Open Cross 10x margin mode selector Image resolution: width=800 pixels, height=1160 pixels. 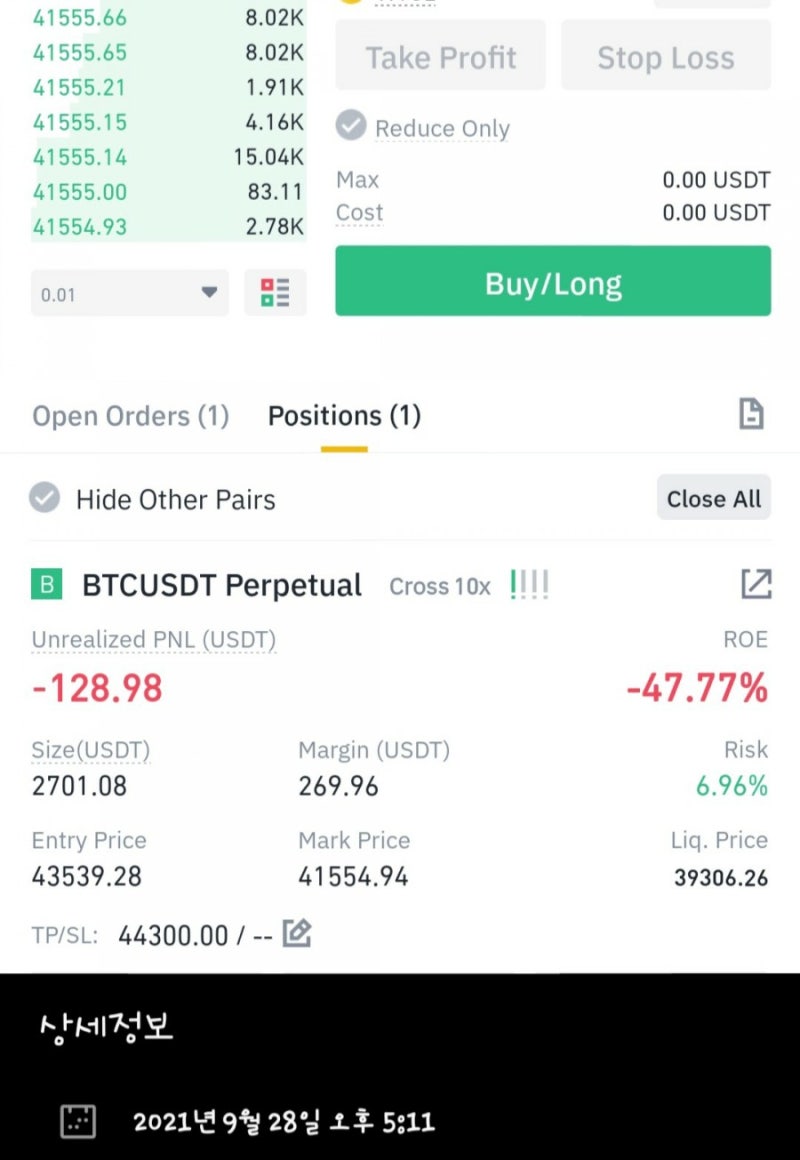click(x=440, y=587)
